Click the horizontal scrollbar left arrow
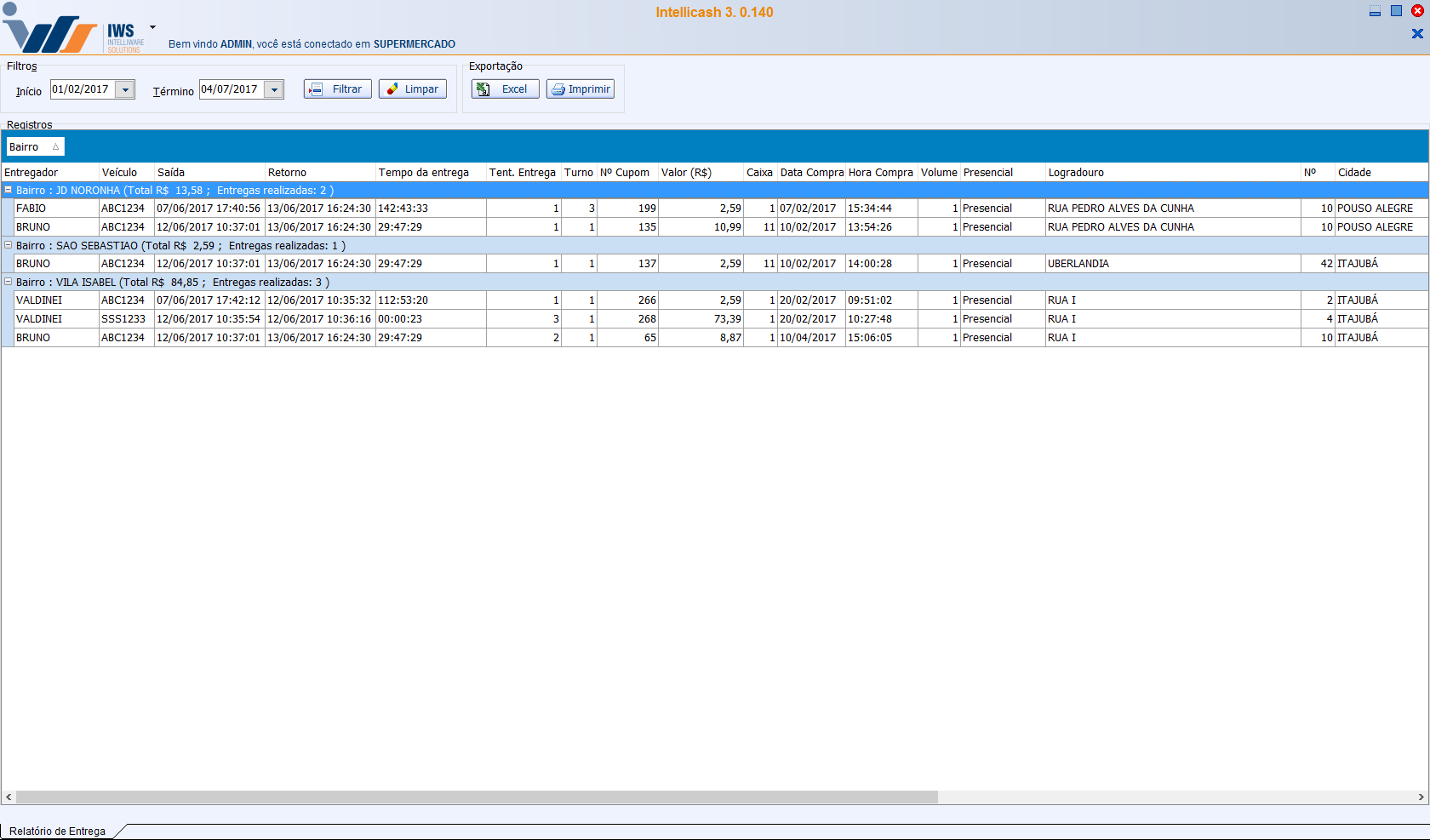The width and height of the screenshot is (1430, 840). (x=9, y=797)
